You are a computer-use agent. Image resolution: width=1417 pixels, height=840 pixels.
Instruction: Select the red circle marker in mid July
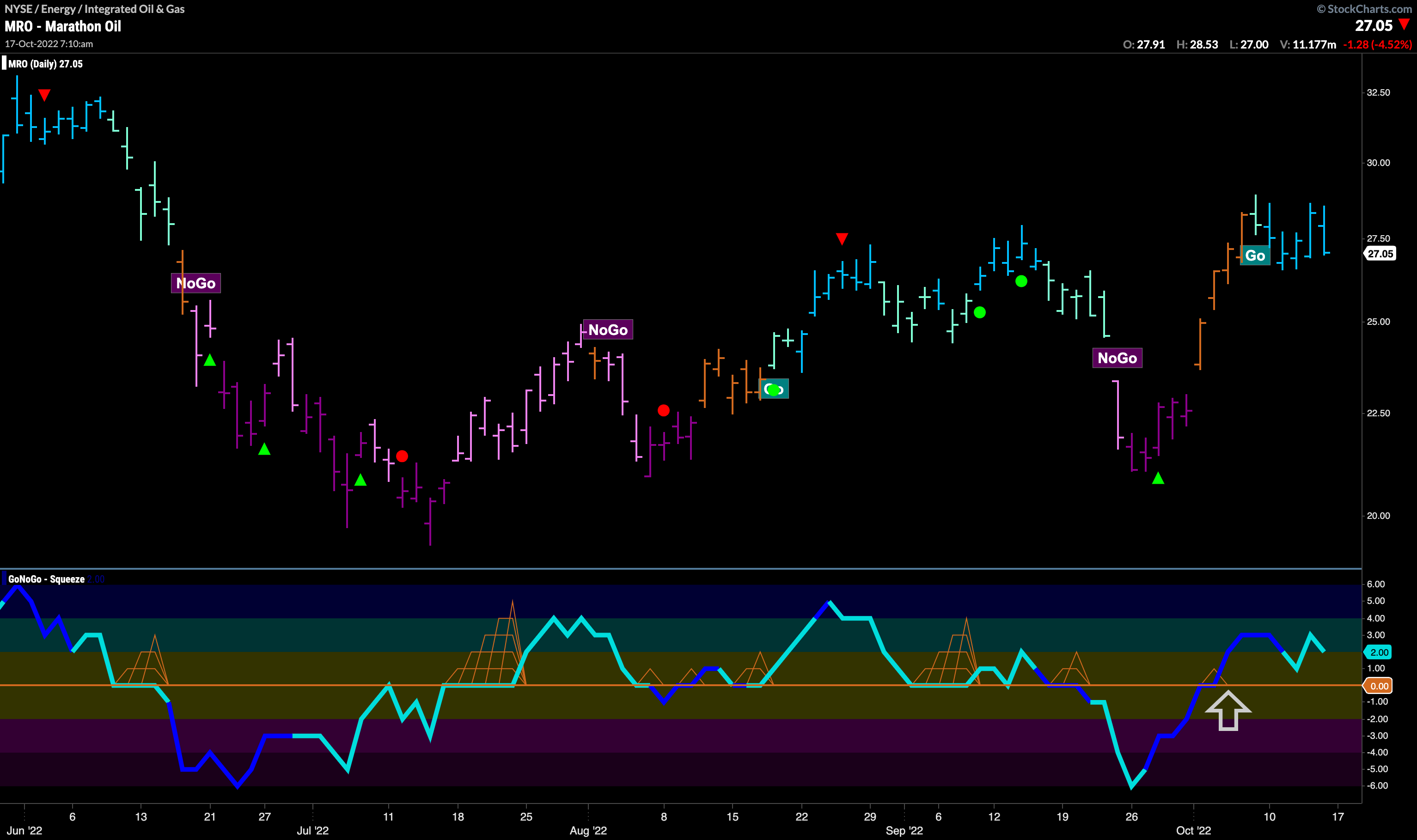point(402,456)
